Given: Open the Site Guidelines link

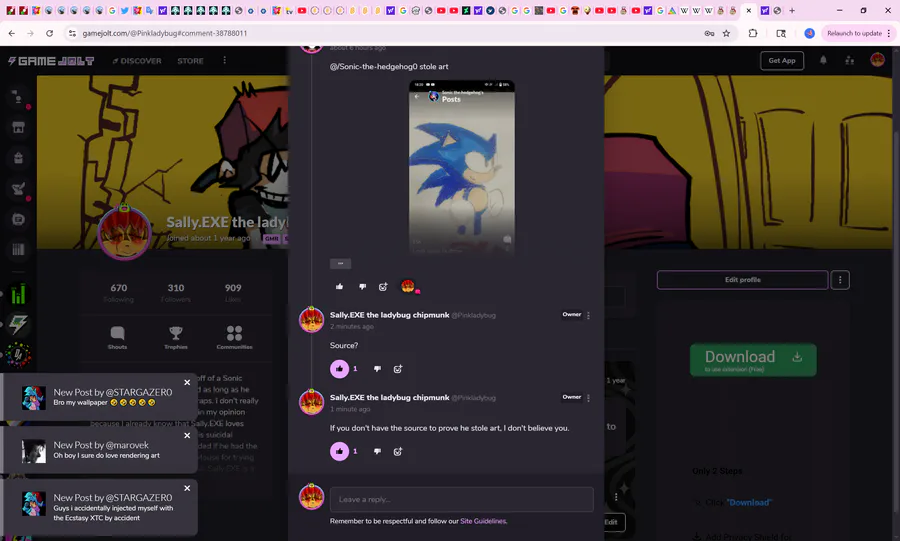Looking at the screenshot, I should 483,521.
